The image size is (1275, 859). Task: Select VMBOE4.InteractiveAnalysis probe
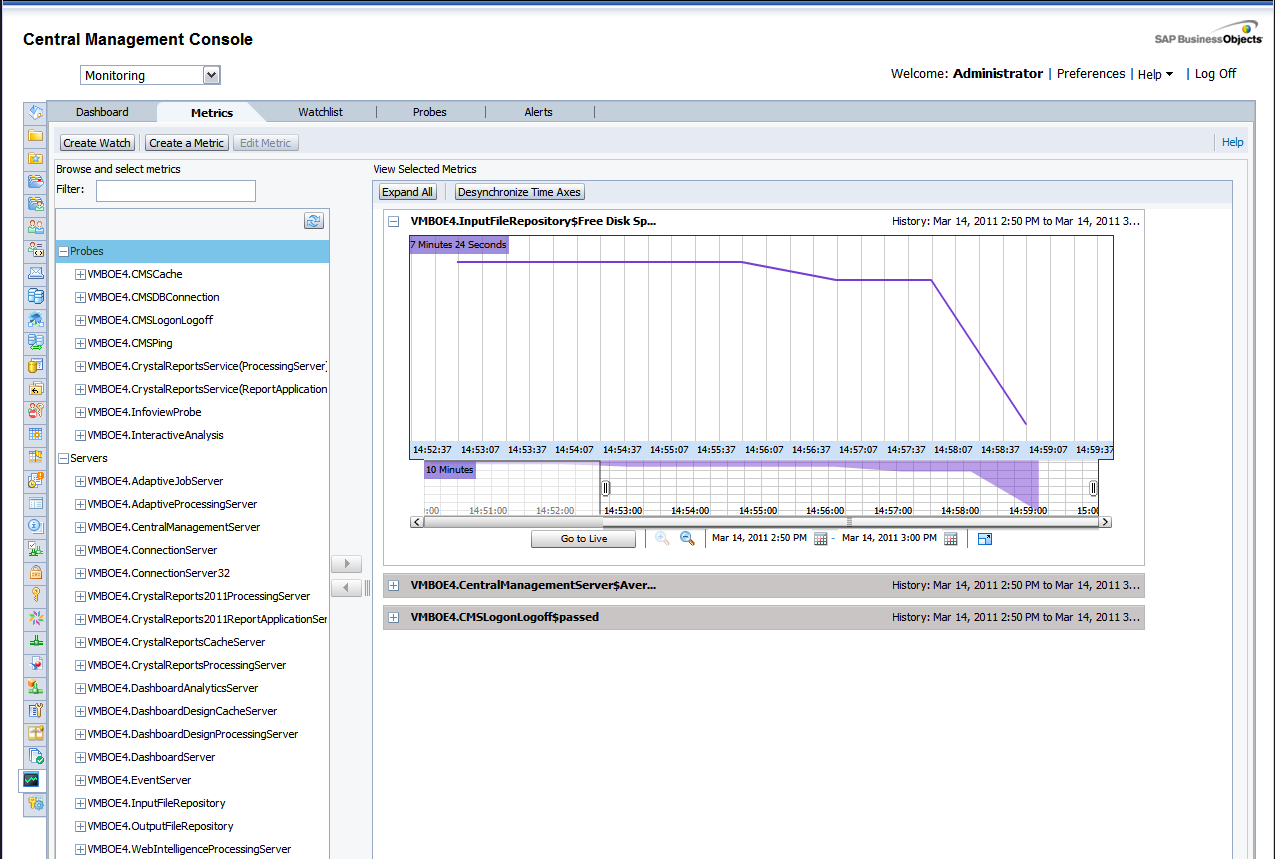click(156, 435)
